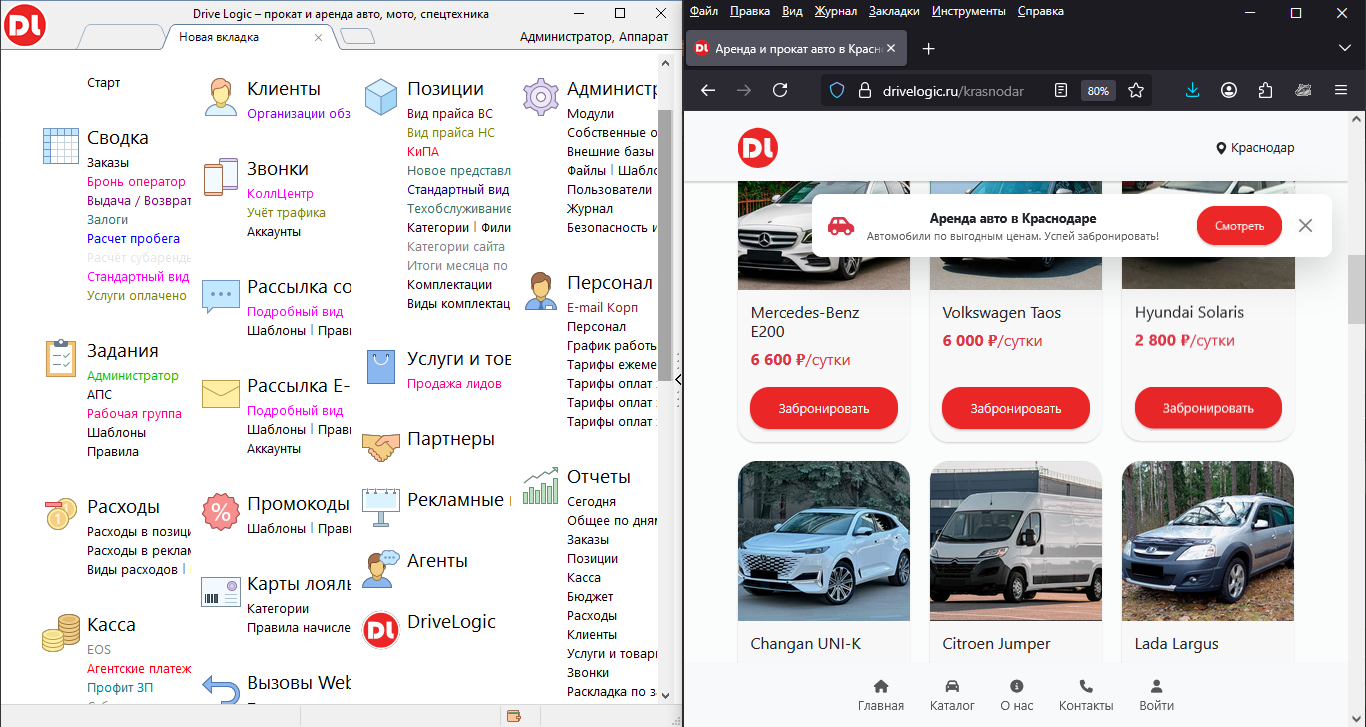Click the Касса coin stacks icon
The width and height of the screenshot is (1366, 727).
pyautogui.click(x=61, y=633)
